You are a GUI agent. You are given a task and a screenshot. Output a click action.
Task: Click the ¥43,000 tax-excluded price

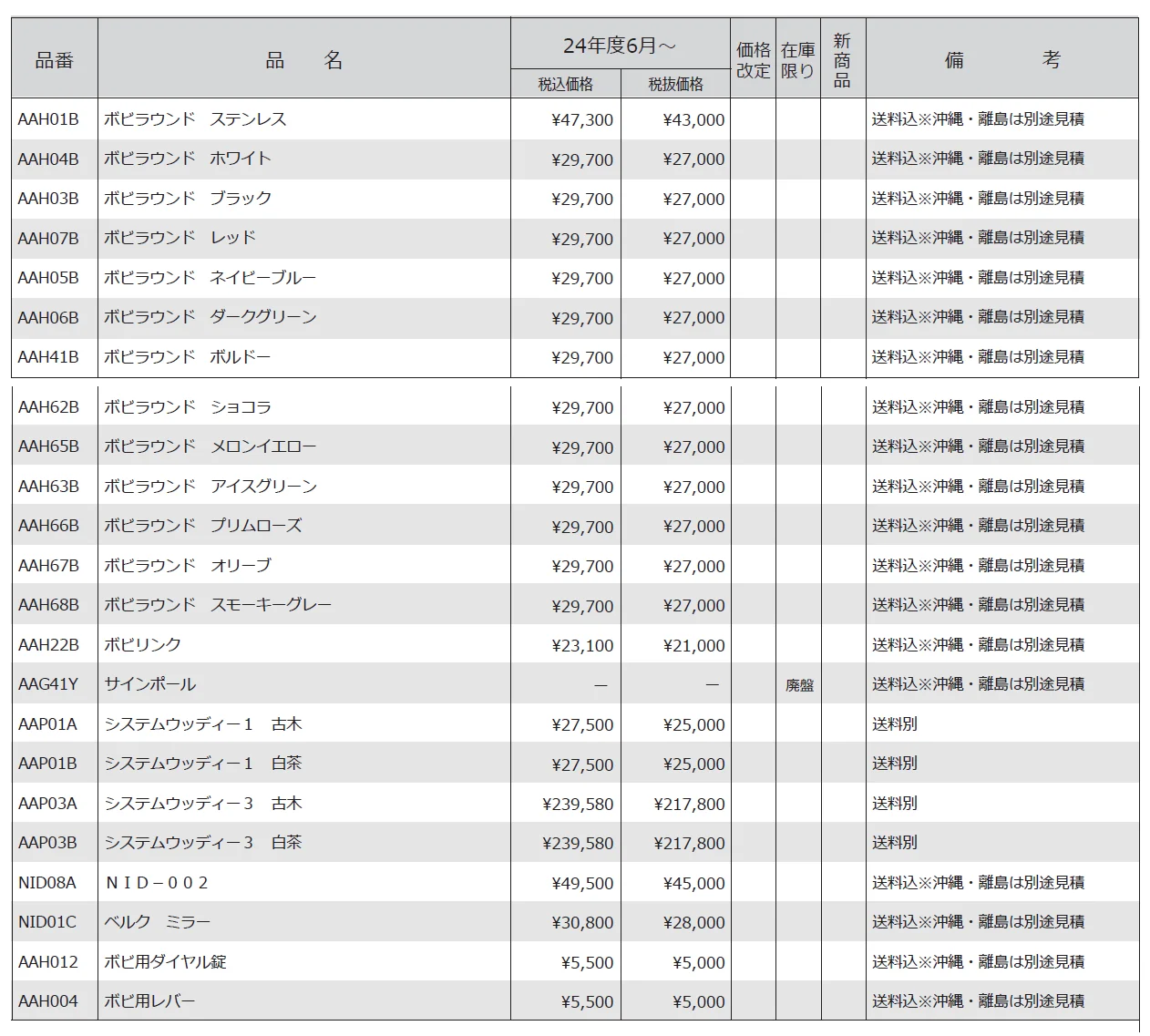point(693,120)
